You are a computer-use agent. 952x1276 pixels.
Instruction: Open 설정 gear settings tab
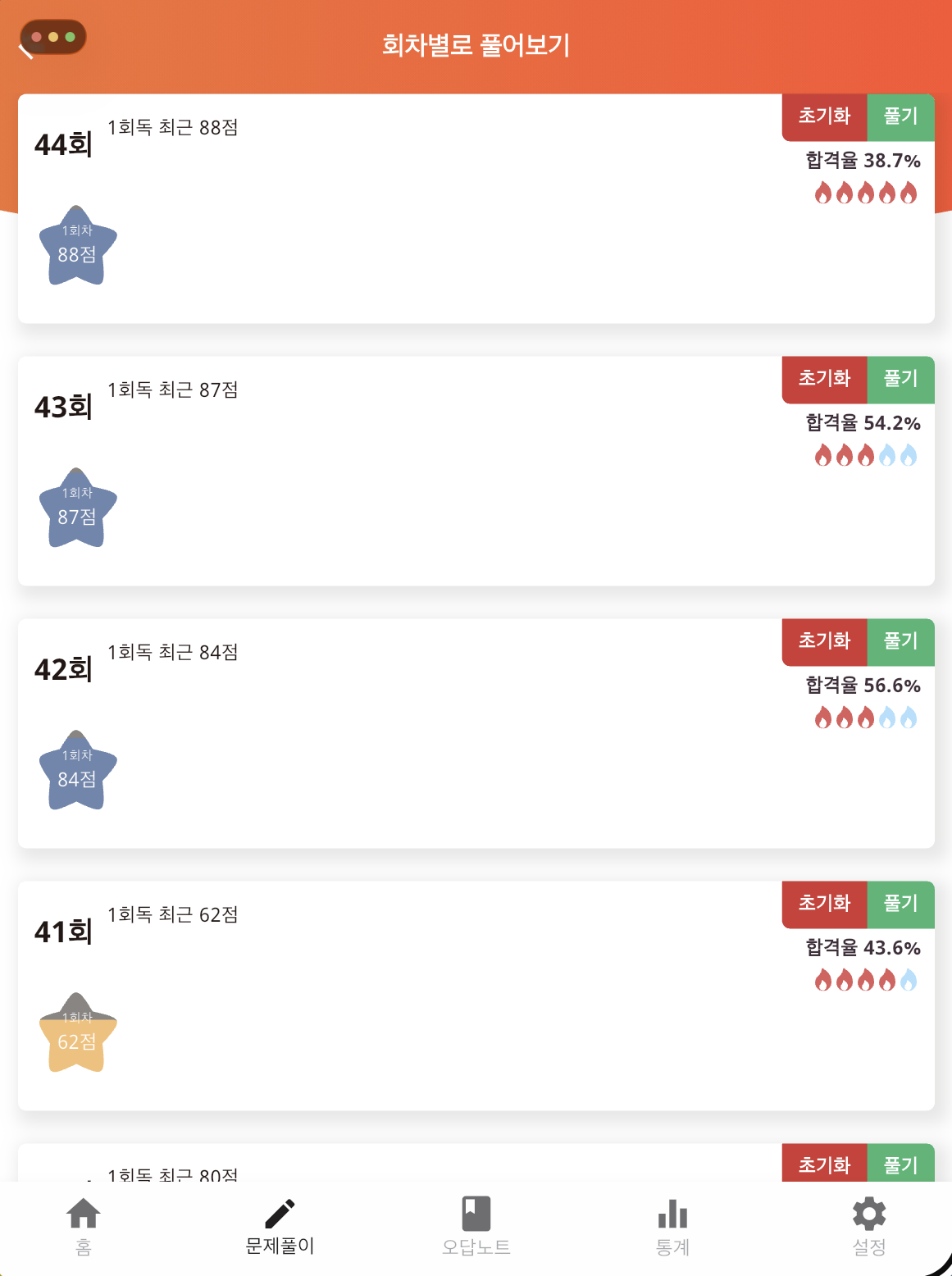tap(869, 1227)
